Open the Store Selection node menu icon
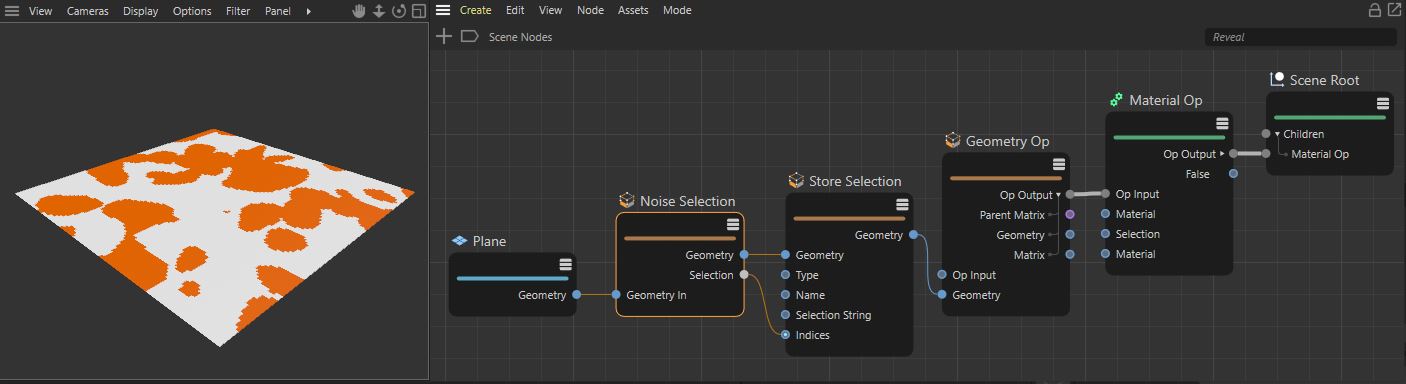Screen dimensions: 1406x384 click(x=902, y=204)
